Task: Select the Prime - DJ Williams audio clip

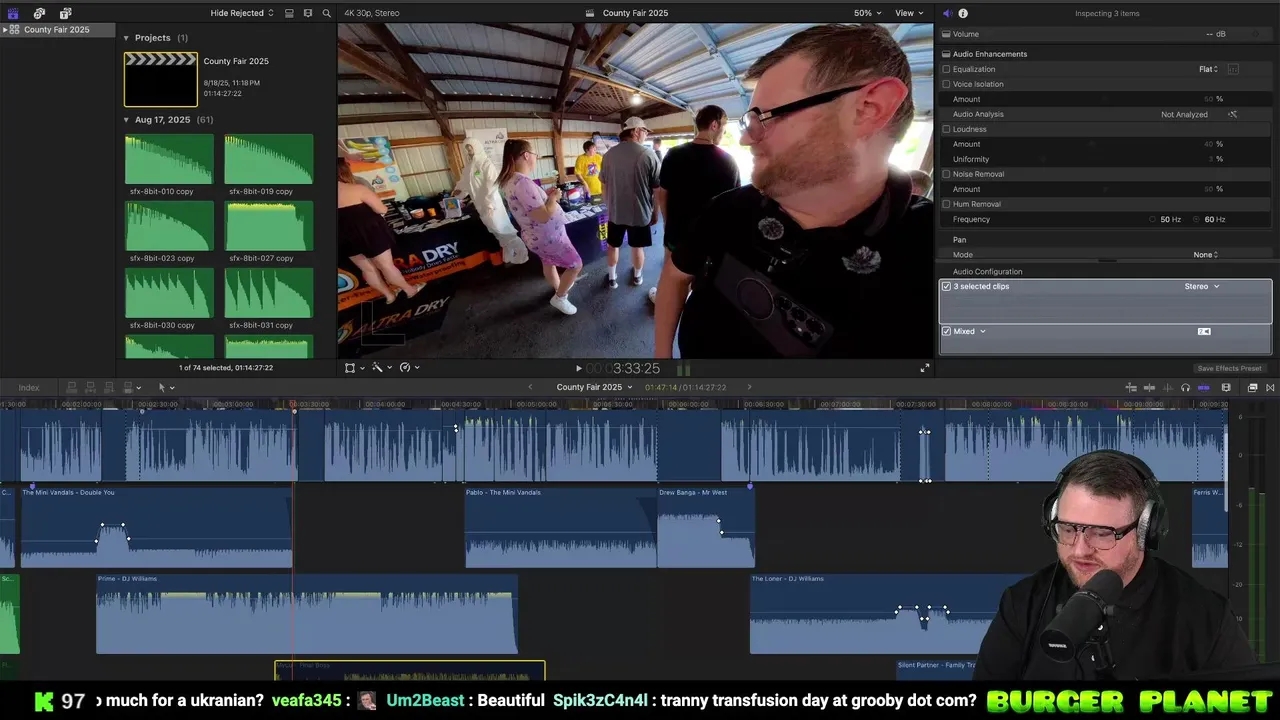Action: tap(307, 614)
